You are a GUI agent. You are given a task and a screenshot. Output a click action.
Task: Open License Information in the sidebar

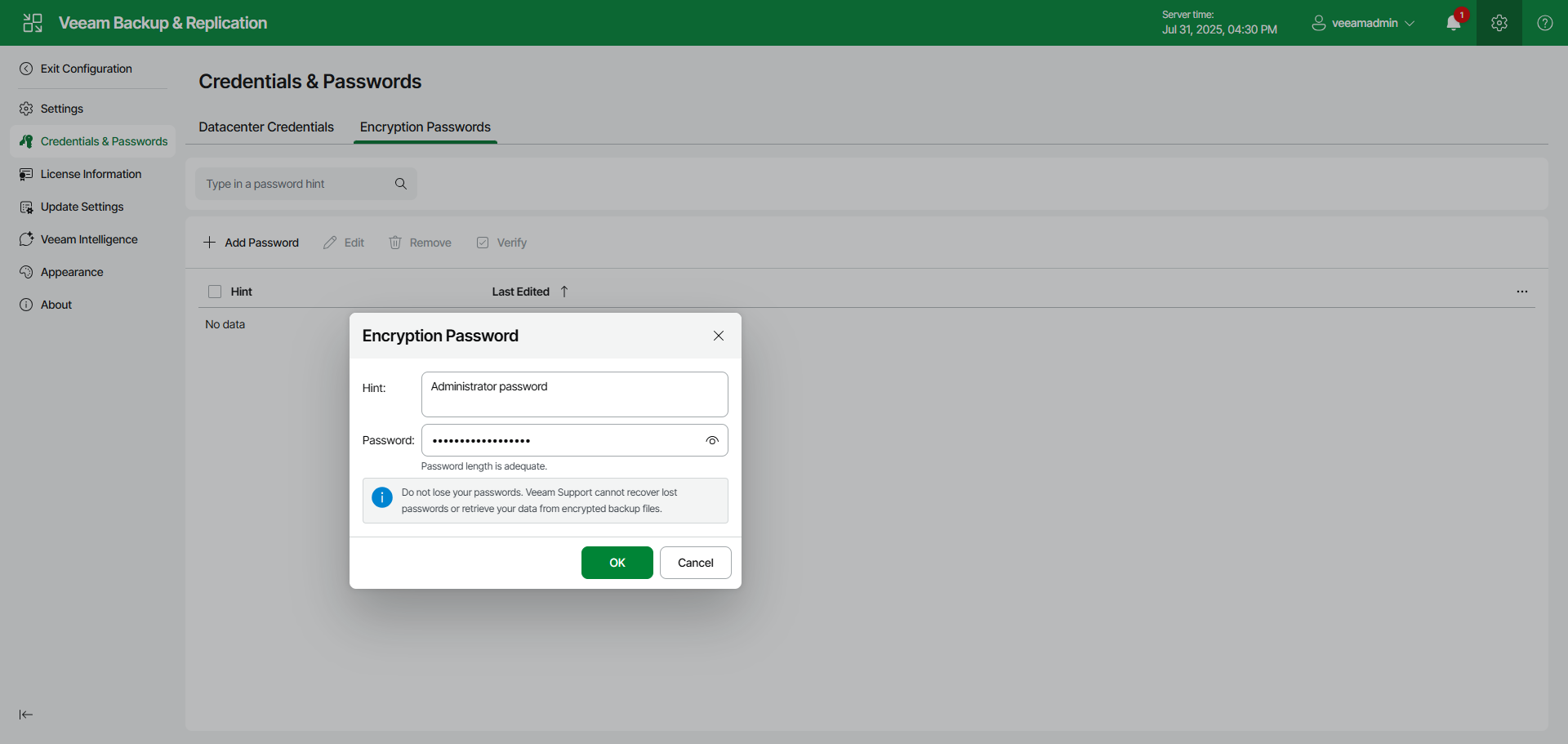(x=90, y=173)
